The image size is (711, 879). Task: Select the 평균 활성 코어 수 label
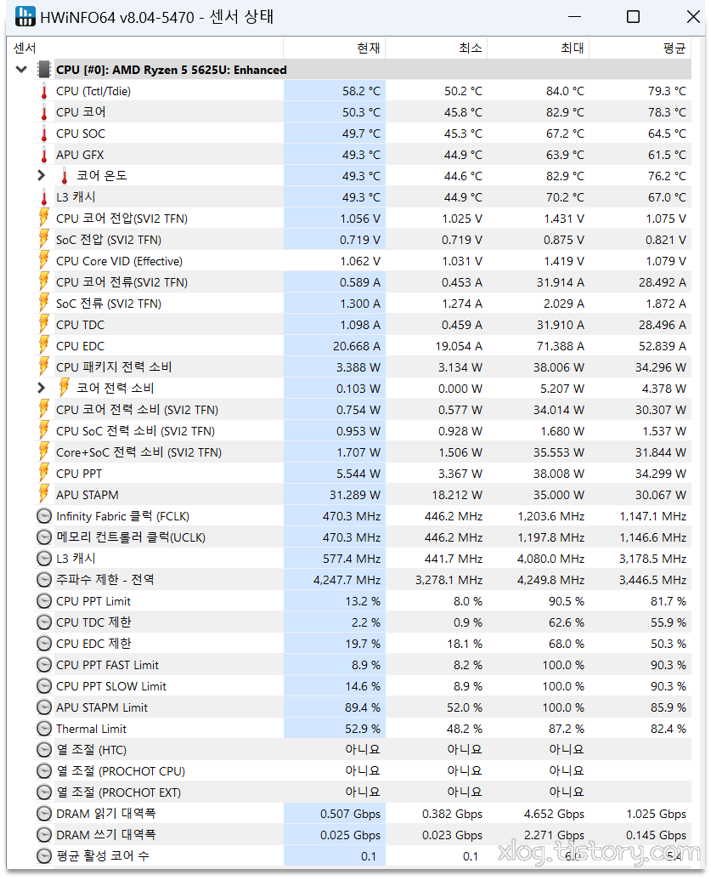tap(103, 856)
